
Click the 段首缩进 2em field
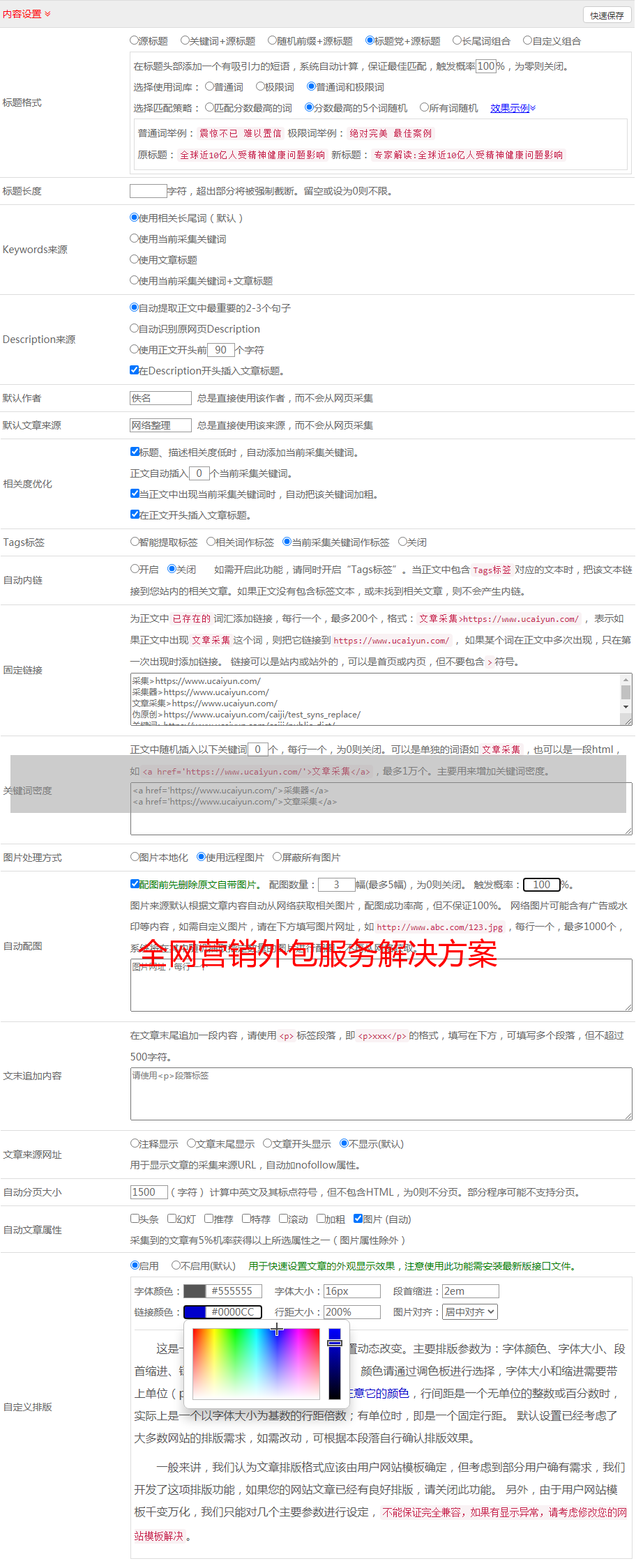(x=471, y=1291)
